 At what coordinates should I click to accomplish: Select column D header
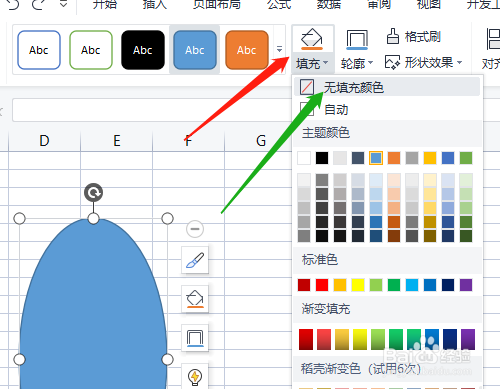point(44,141)
